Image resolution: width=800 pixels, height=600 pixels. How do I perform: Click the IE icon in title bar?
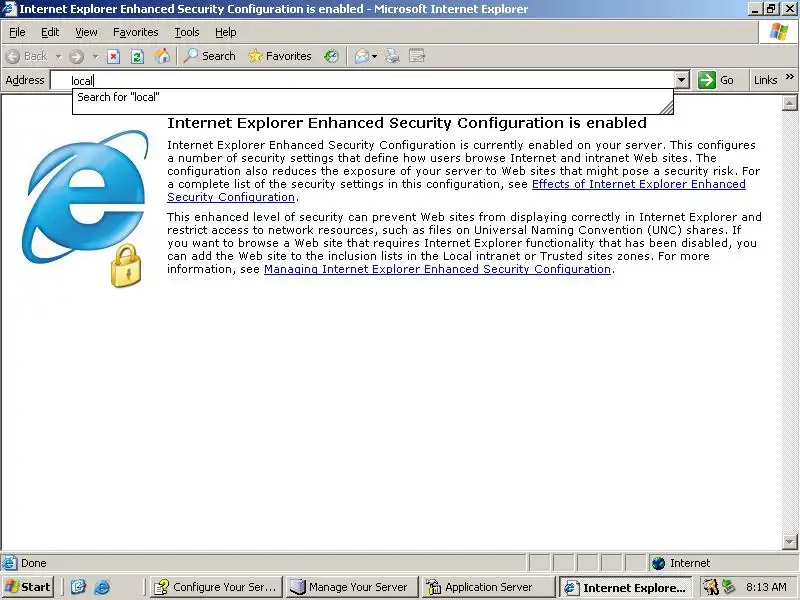9,9
